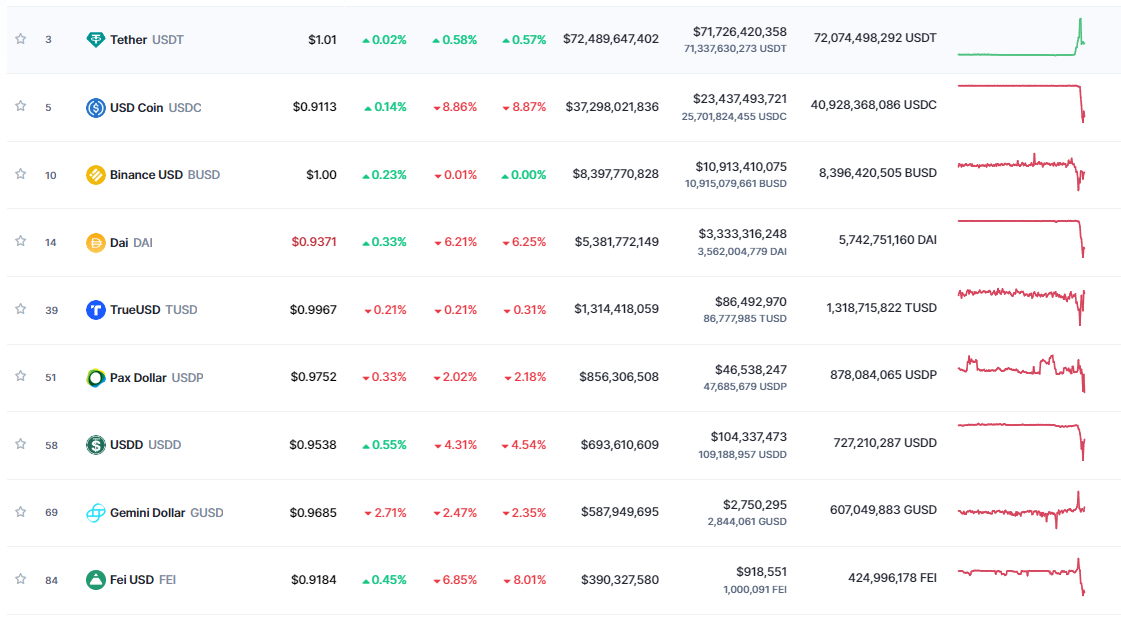1121x623 pixels.
Task: View Tether's 7-day green price chart
Action: [x=1021, y=40]
